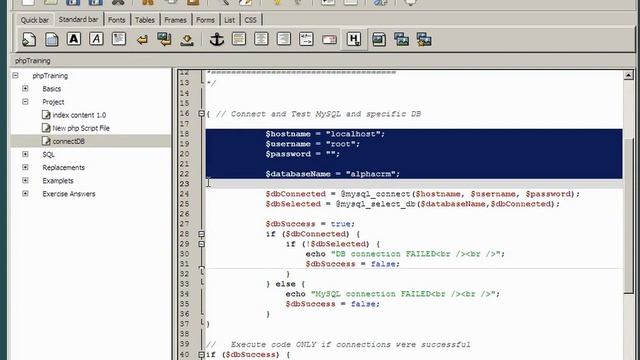Viewport: 640px width, 360px height.
Task: Click the $databaseName = "alphacrm" line
Action: point(332,174)
